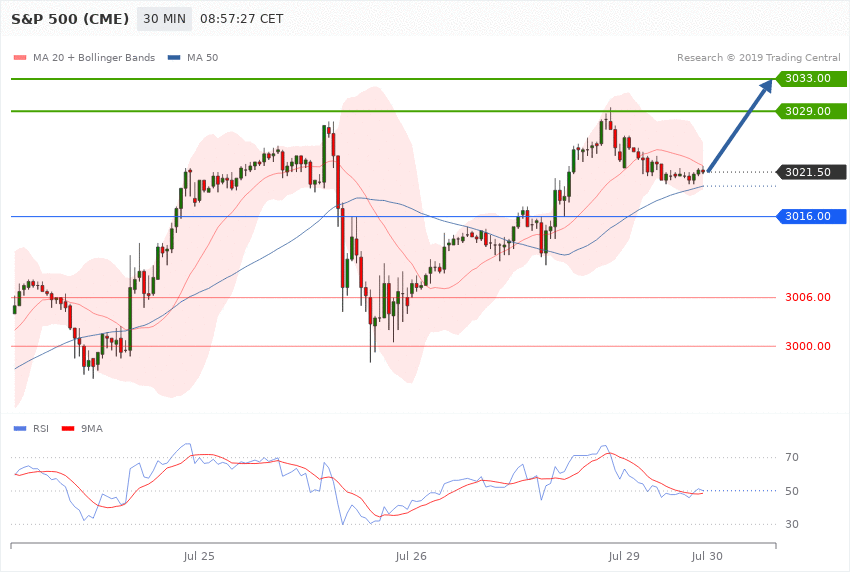Screen dimensions: 850x576
Task: Click the RSI legend swatch
Action: [20, 429]
